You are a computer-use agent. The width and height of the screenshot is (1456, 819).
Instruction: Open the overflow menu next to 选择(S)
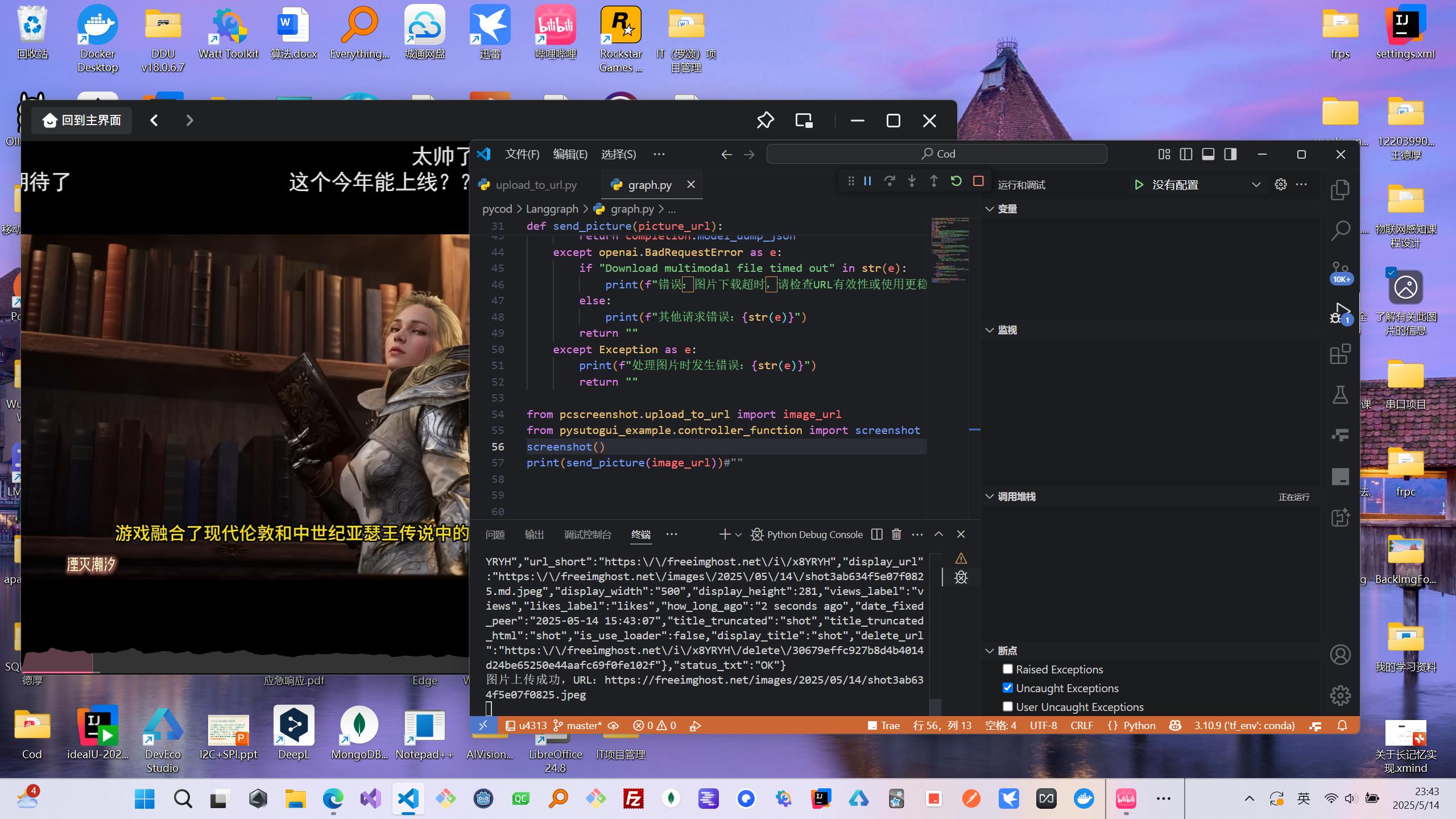[659, 154]
